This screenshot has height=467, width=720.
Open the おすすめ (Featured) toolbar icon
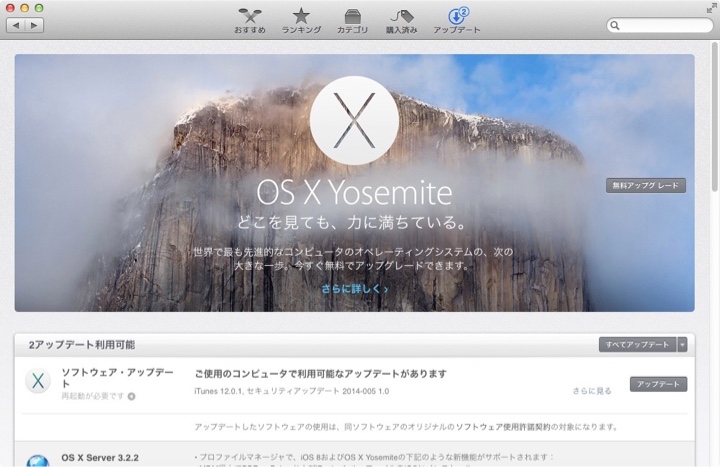(x=250, y=21)
